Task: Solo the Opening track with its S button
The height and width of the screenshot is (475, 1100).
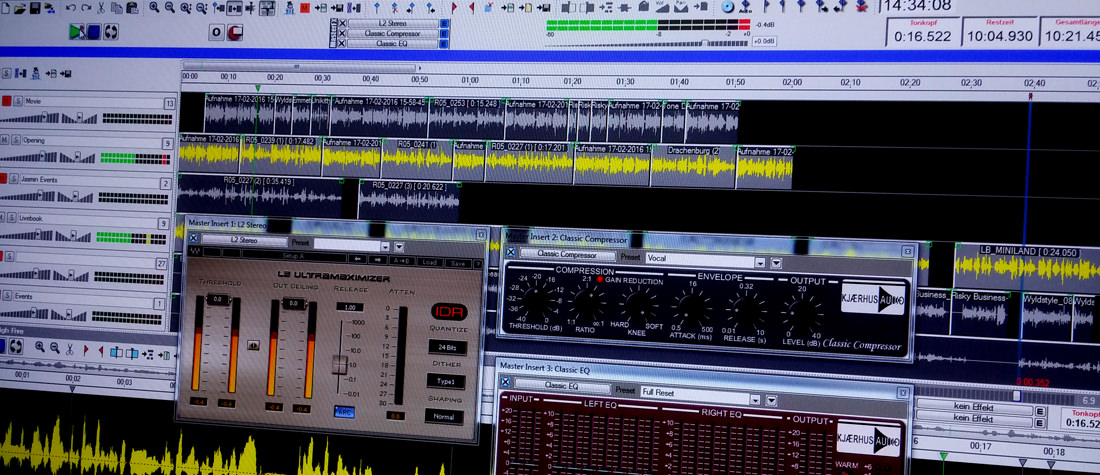Action: (15, 140)
